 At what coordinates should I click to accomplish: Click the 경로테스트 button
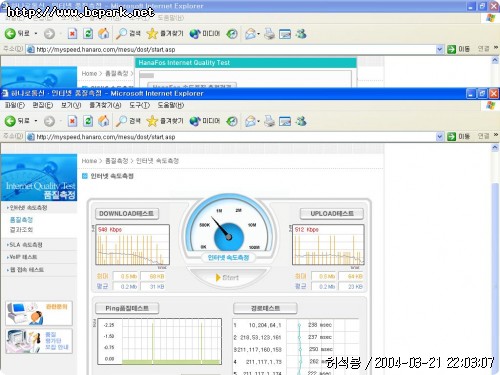[x=265, y=308]
